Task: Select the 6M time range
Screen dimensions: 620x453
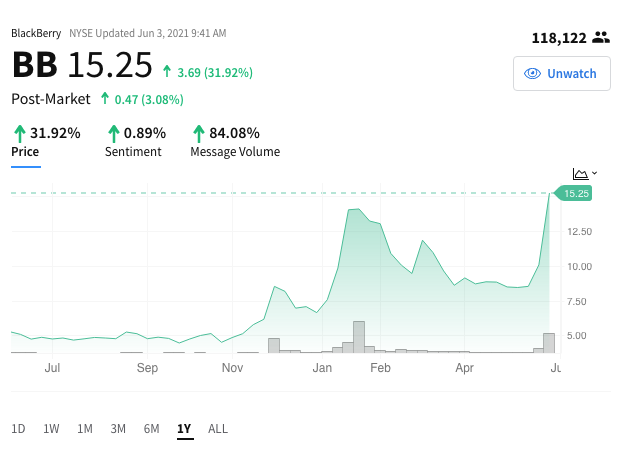Action: 151,429
